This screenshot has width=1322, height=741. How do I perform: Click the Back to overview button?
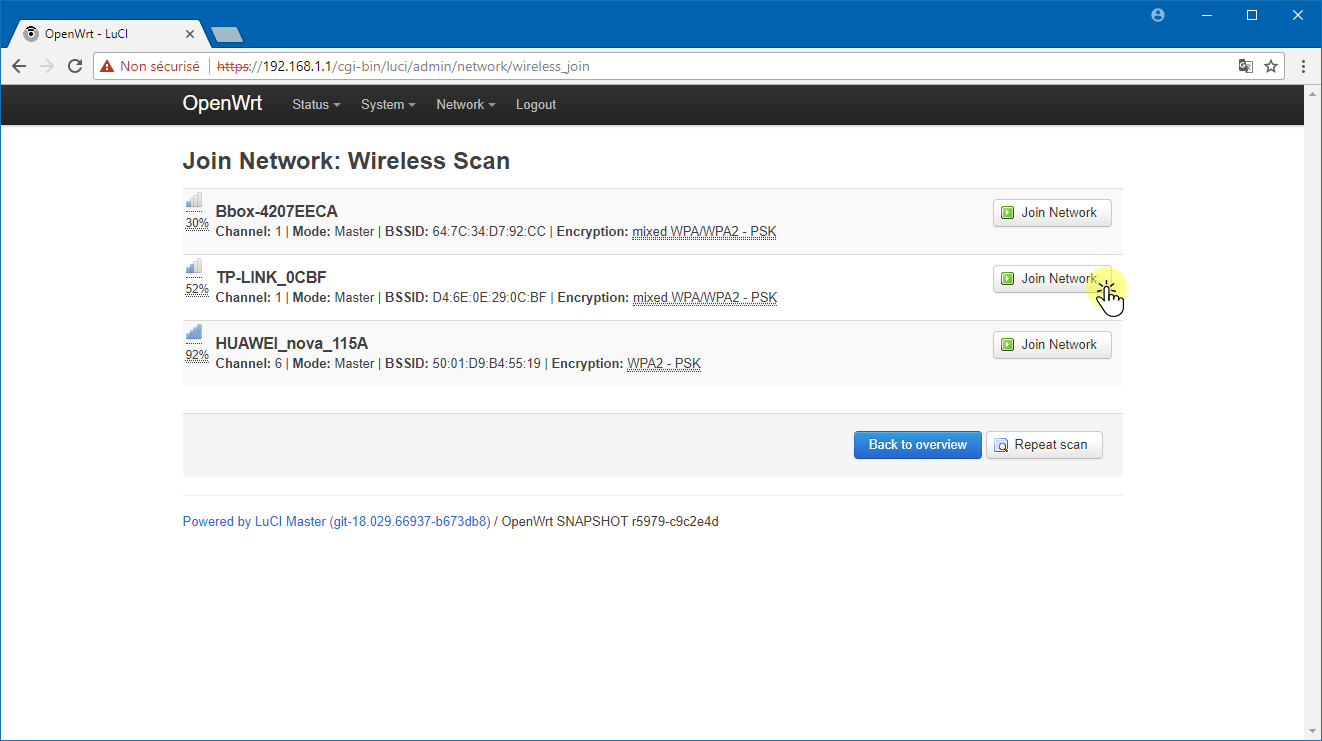[918, 445]
